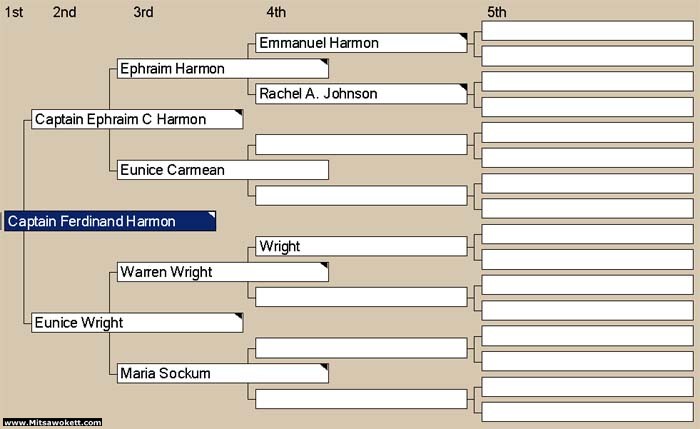This screenshot has width=700, height=429.
Task: Open the www.Mitsawokett.com link
Action: click(x=53, y=422)
